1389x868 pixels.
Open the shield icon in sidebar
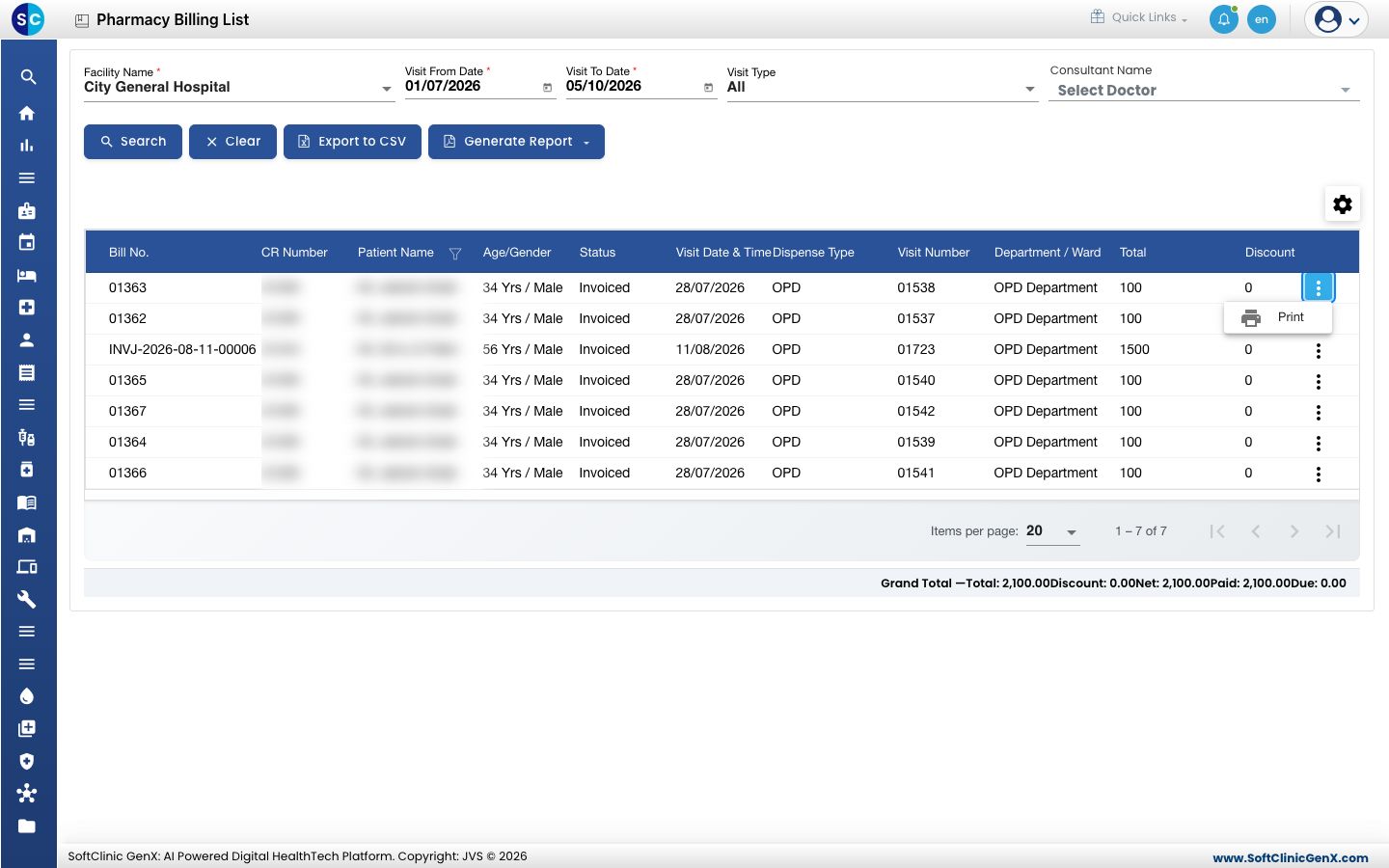point(27,761)
